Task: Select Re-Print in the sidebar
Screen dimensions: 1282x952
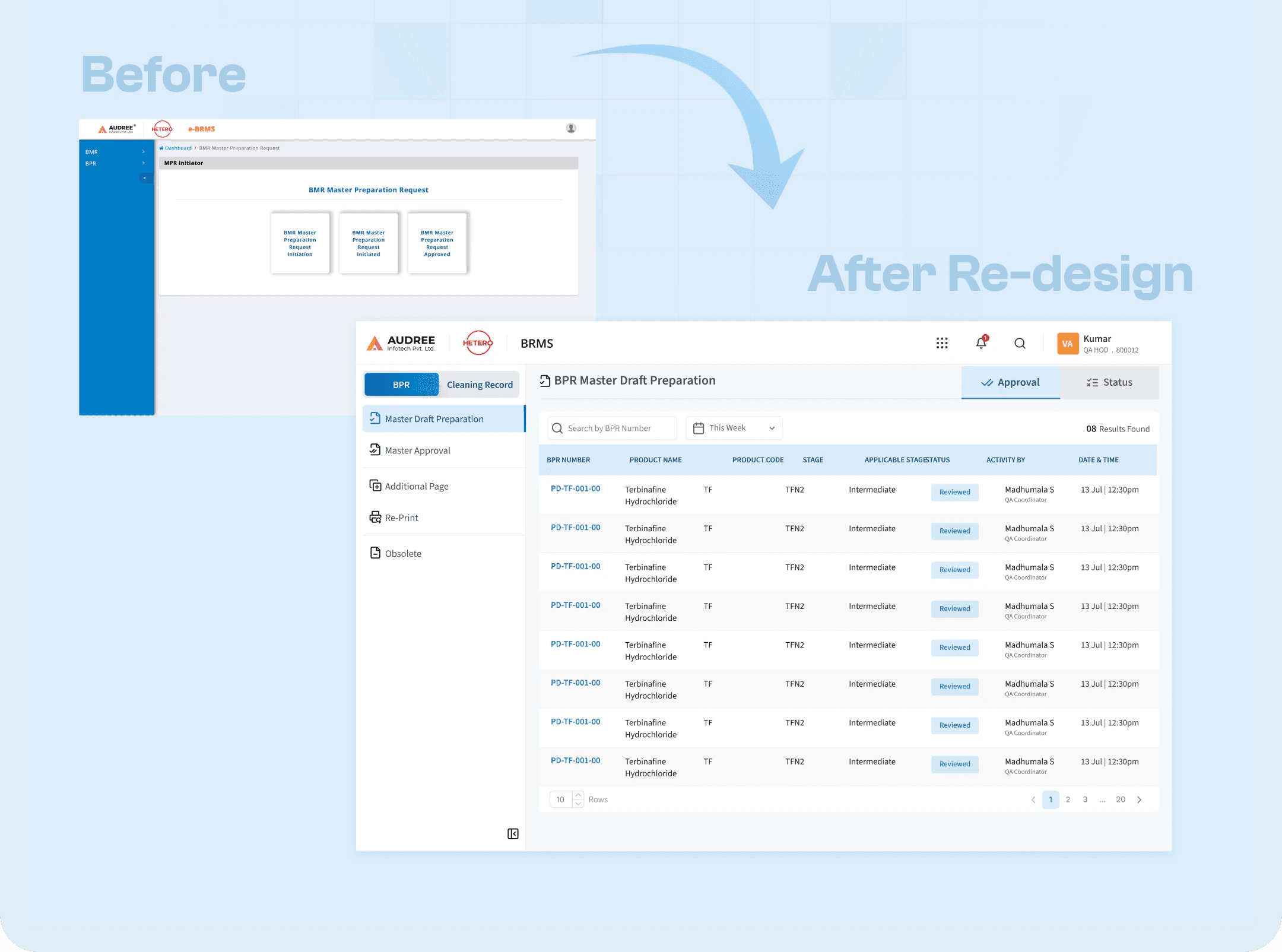Action: [402, 518]
